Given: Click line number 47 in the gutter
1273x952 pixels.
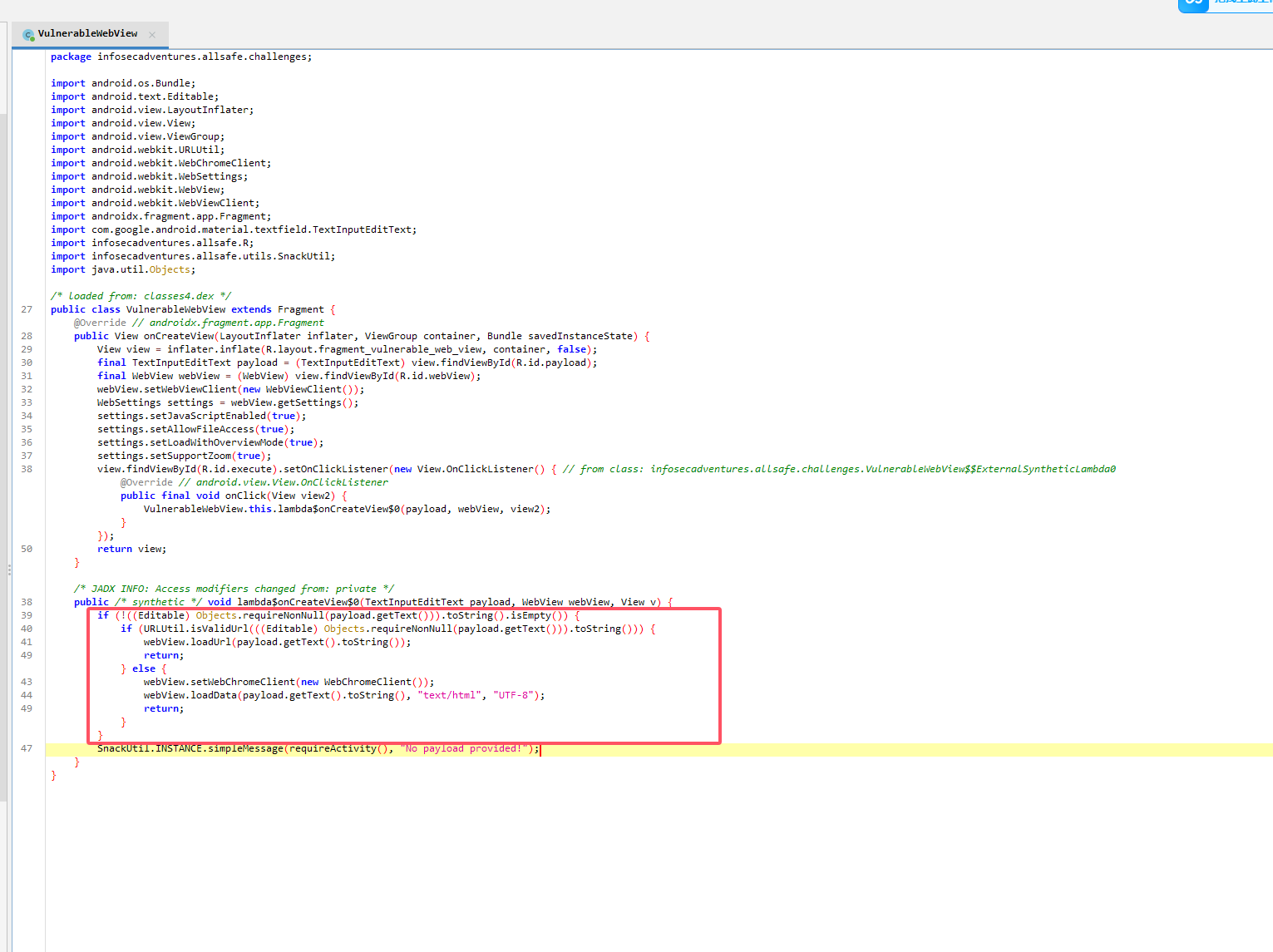Looking at the screenshot, I should (27, 748).
